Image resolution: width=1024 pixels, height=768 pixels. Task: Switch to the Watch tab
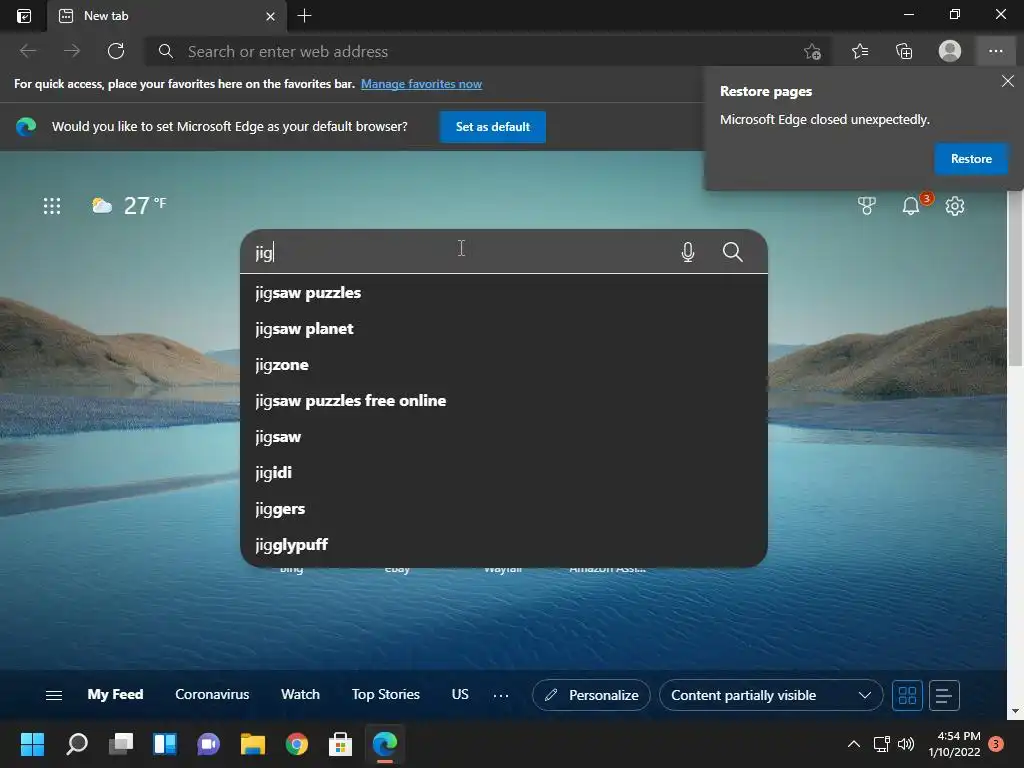pyautogui.click(x=300, y=694)
